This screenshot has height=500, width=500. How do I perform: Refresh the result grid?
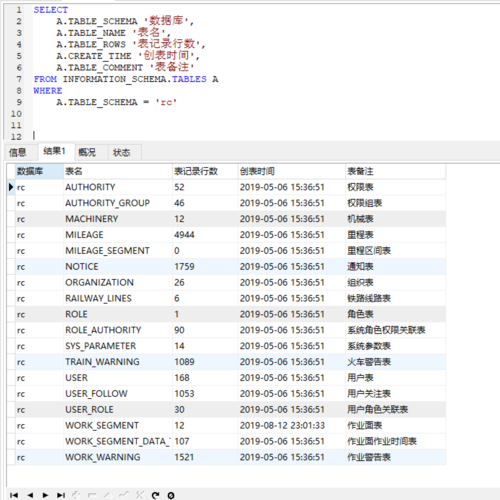pos(155,495)
